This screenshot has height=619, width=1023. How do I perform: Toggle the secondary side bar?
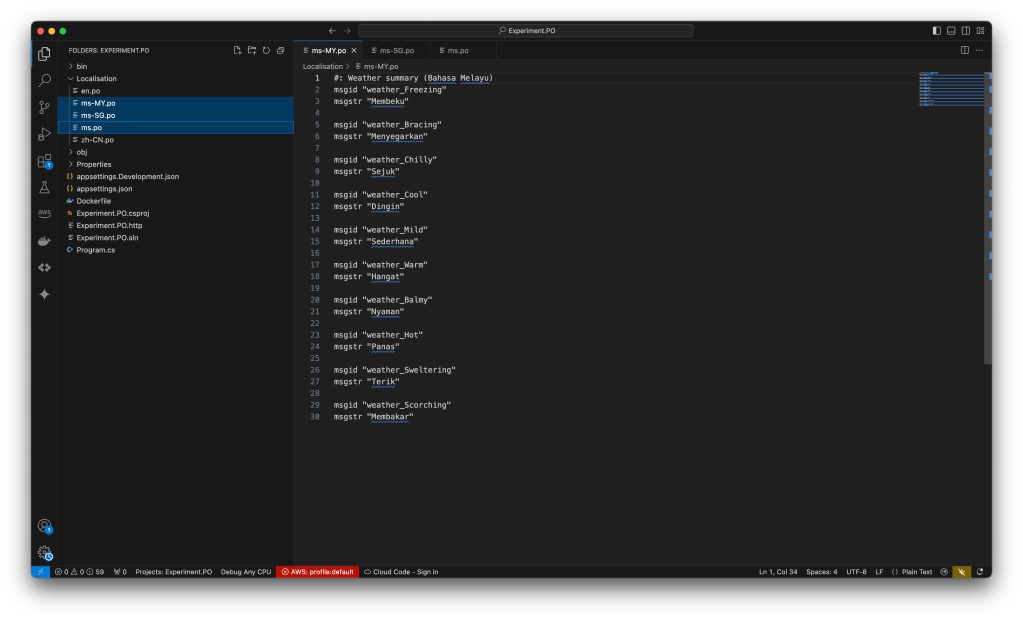(966, 31)
